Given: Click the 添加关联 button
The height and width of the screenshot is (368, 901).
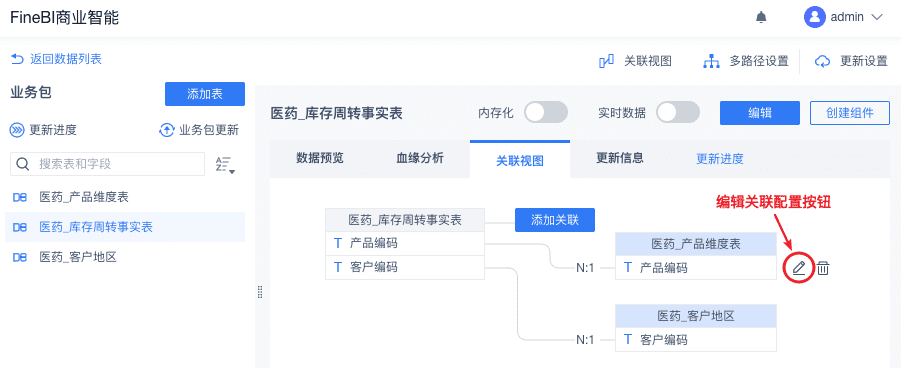Looking at the screenshot, I should pos(555,220).
